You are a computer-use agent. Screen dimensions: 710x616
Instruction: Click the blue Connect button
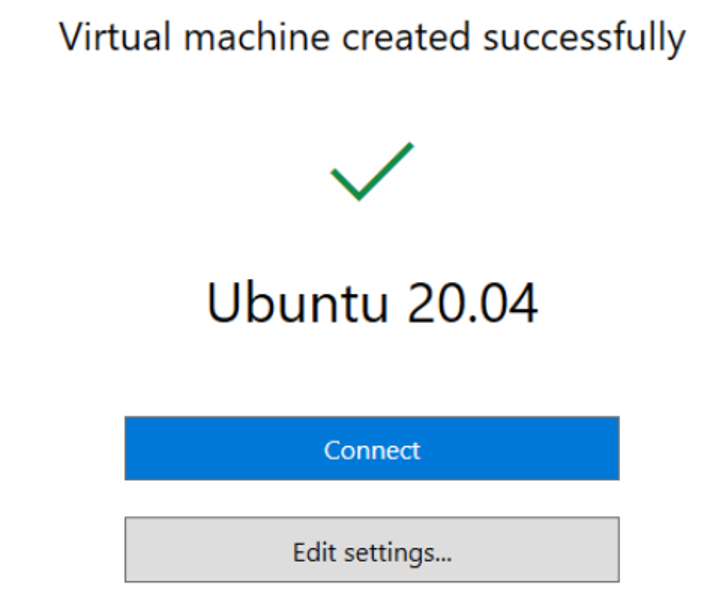click(x=372, y=449)
